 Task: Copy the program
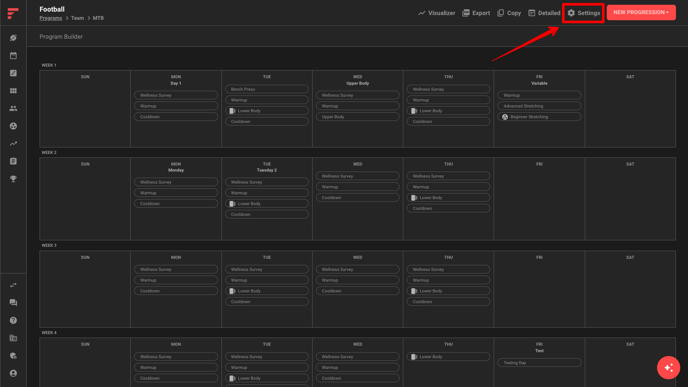(509, 13)
